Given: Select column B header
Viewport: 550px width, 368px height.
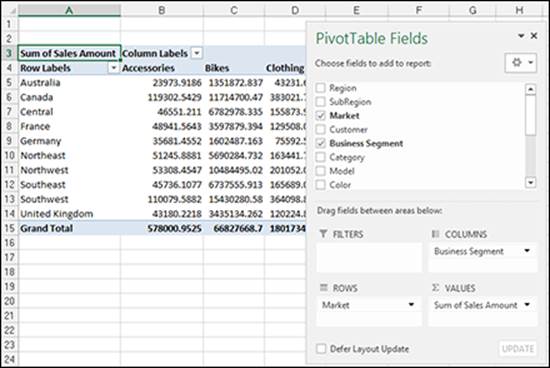Looking at the screenshot, I should pos(162,11).
